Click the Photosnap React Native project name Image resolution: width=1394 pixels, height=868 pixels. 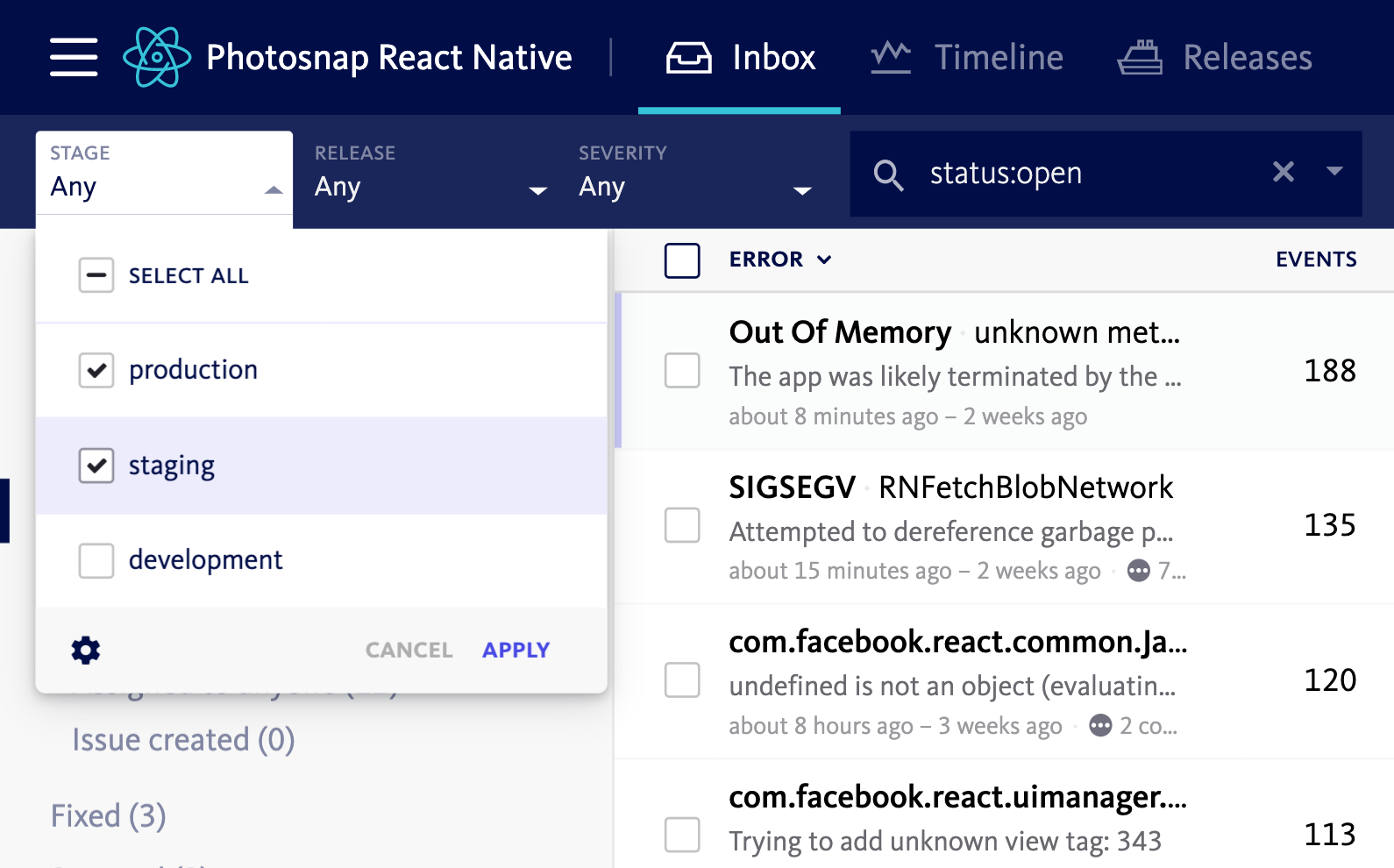click(x=389, y=58)
